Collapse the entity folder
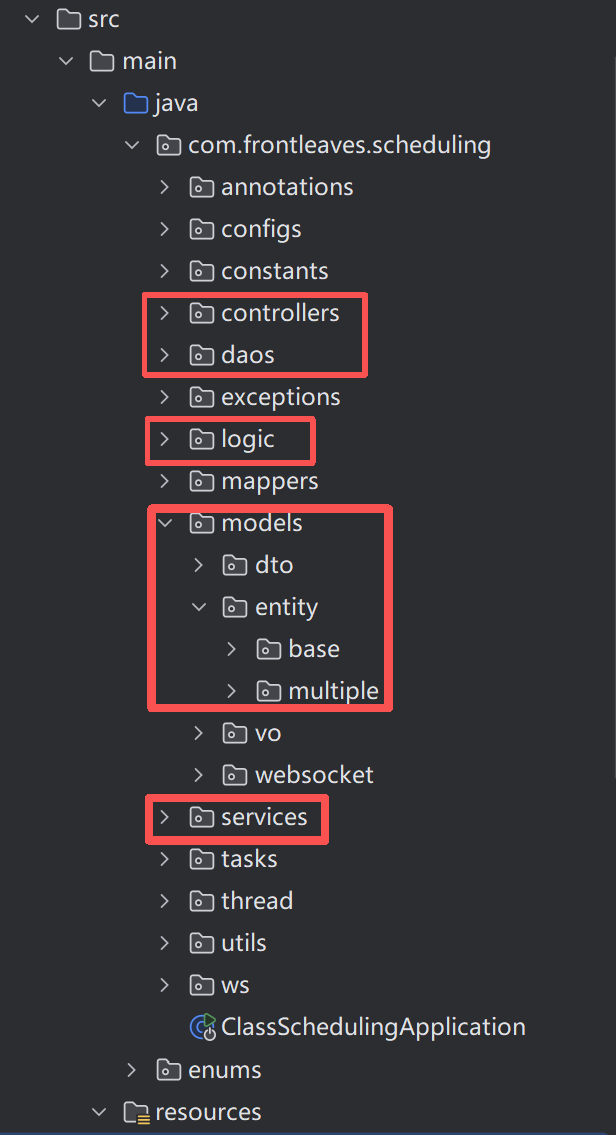Image resolution: width=616 pixels, height=1135 pixels. point(198,606)
